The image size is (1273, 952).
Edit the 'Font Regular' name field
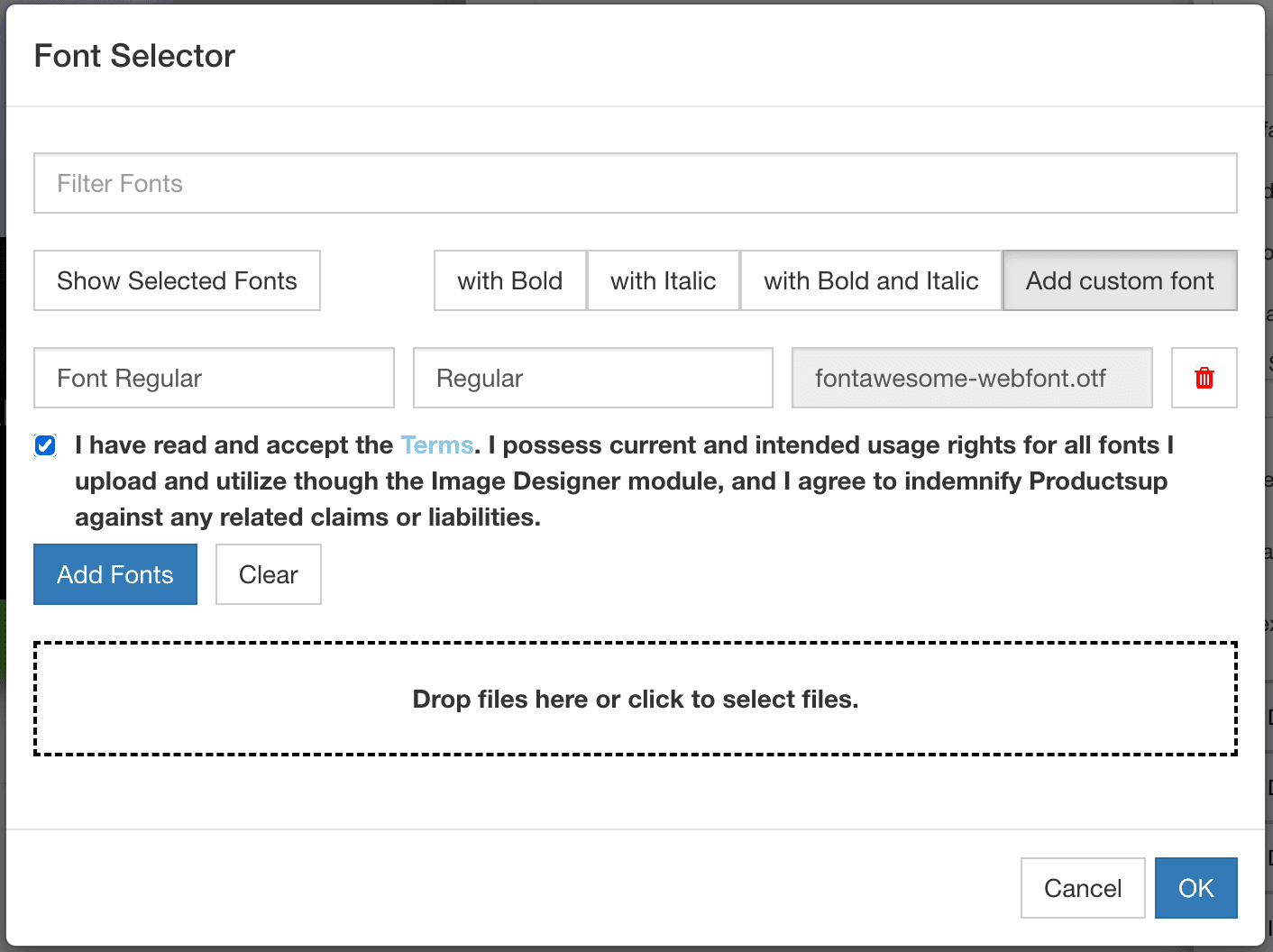click(214, 378)
